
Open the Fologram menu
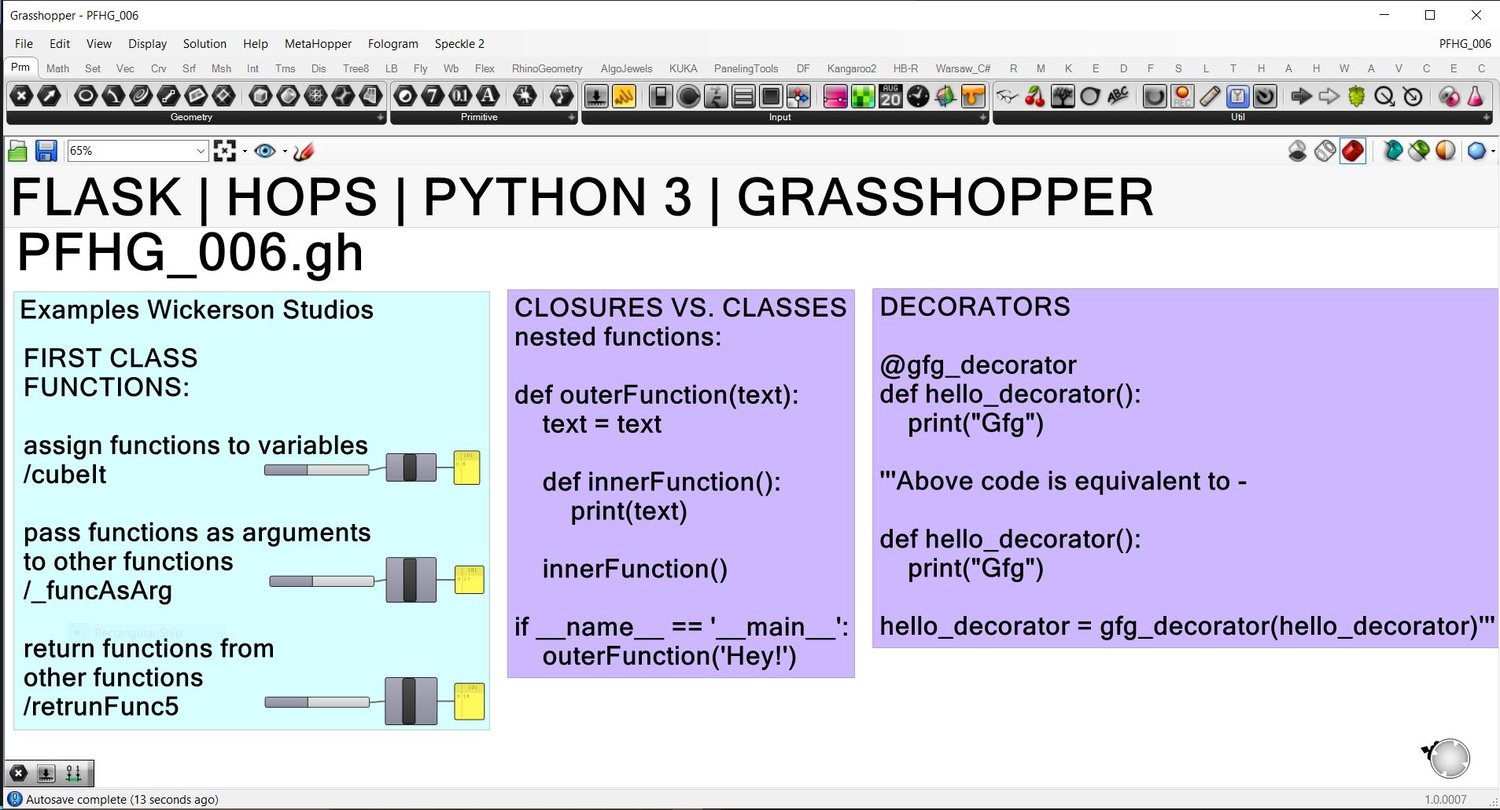click(393, 44)
